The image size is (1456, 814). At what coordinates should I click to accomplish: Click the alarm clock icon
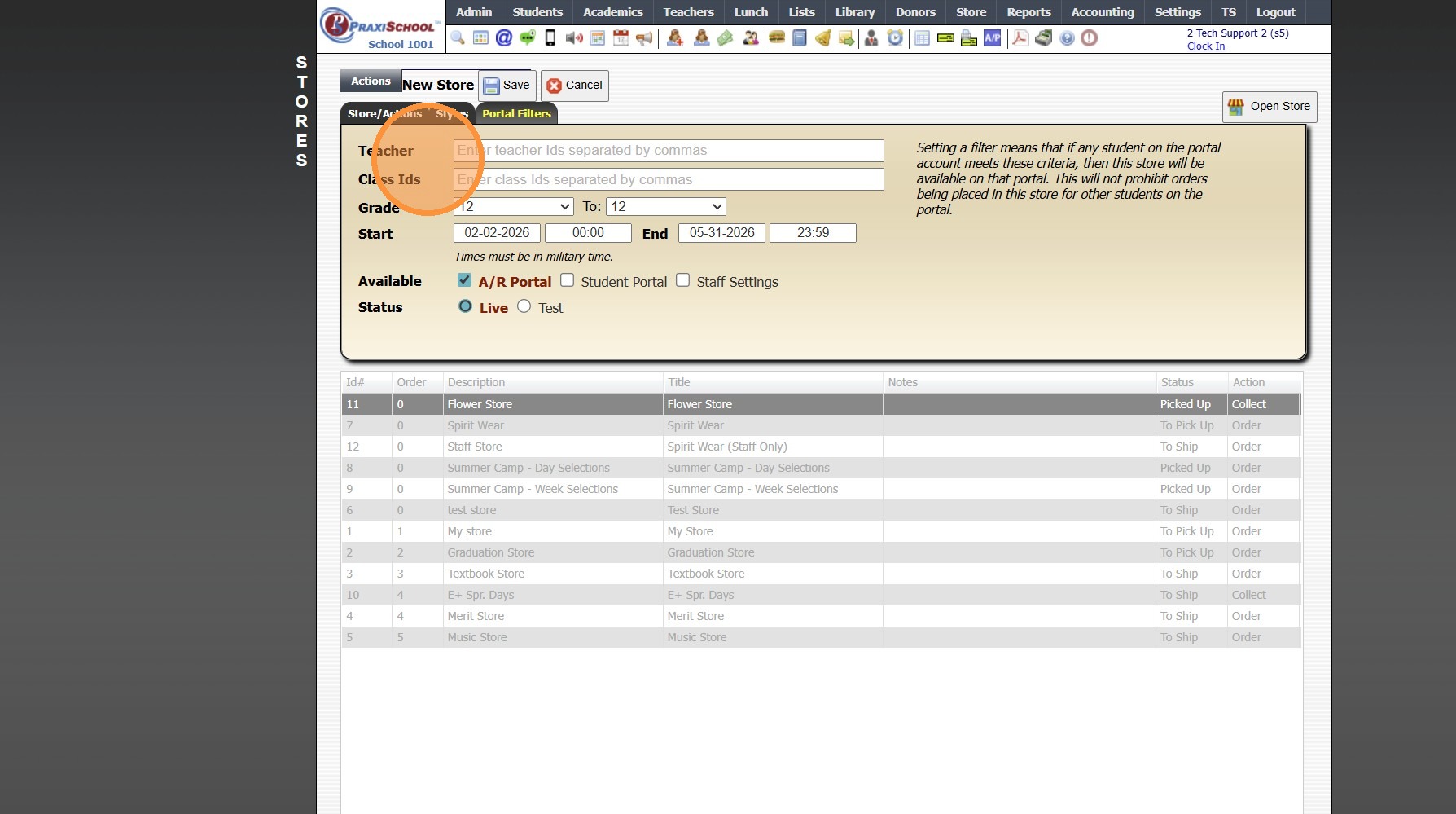pyautogui.click(x=895, y=38)
